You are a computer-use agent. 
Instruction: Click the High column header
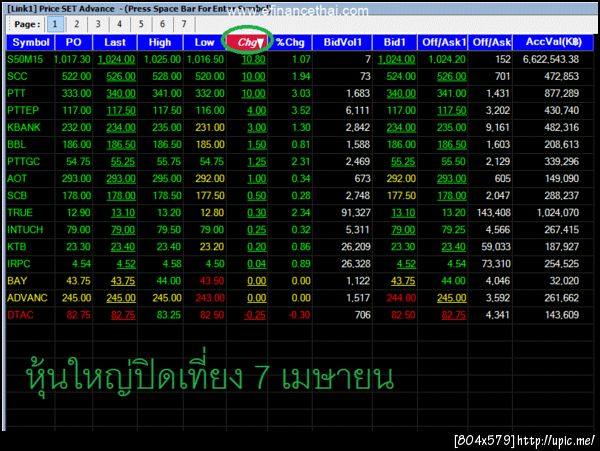coord(160,42)
